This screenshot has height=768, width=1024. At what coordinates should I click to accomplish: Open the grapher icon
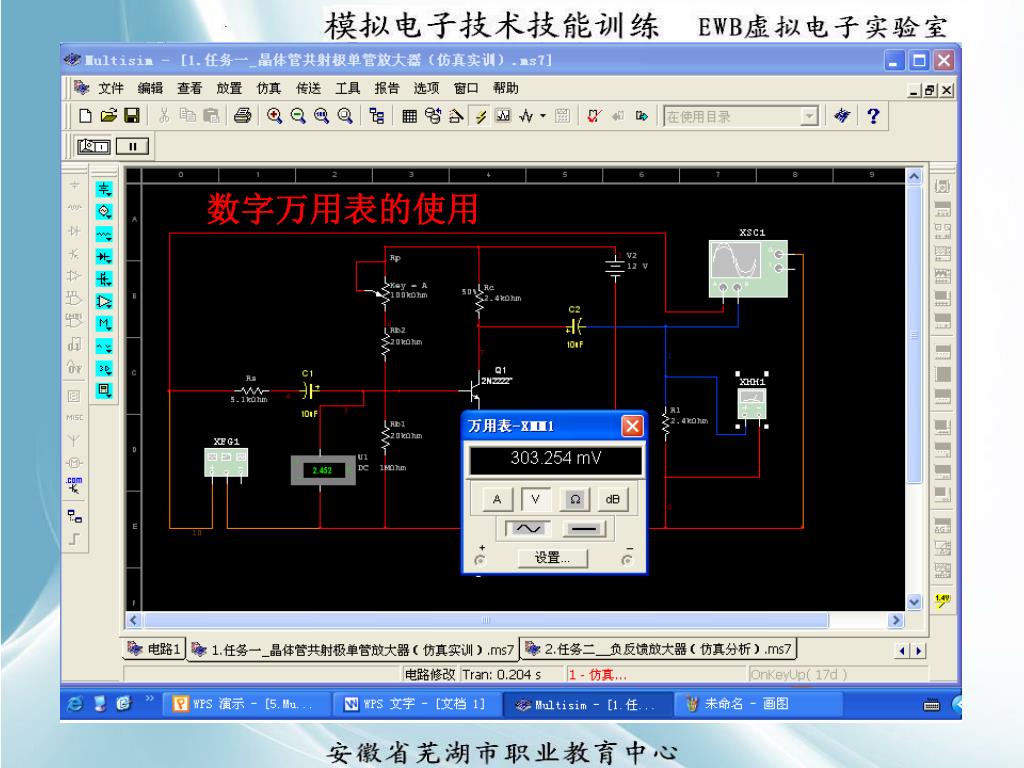click(503, 116)
